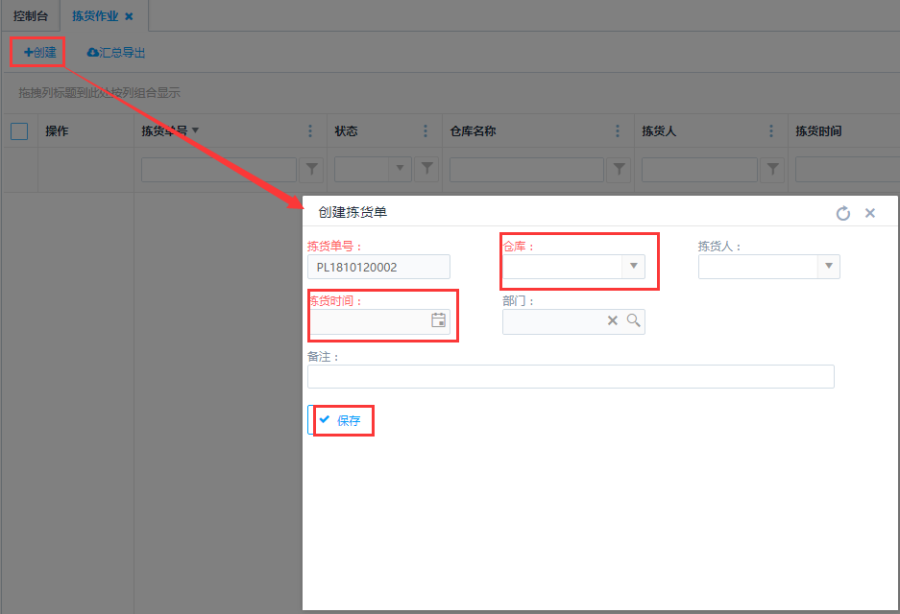Toggle the select-all checkbox in table header
Viewport: 900px width, 614px height.
pyautogui.click(x=19, y=131)
